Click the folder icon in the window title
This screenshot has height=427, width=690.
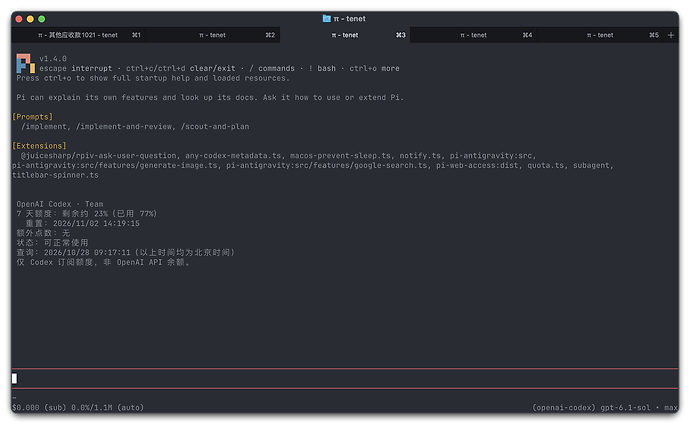coord(326,18)
